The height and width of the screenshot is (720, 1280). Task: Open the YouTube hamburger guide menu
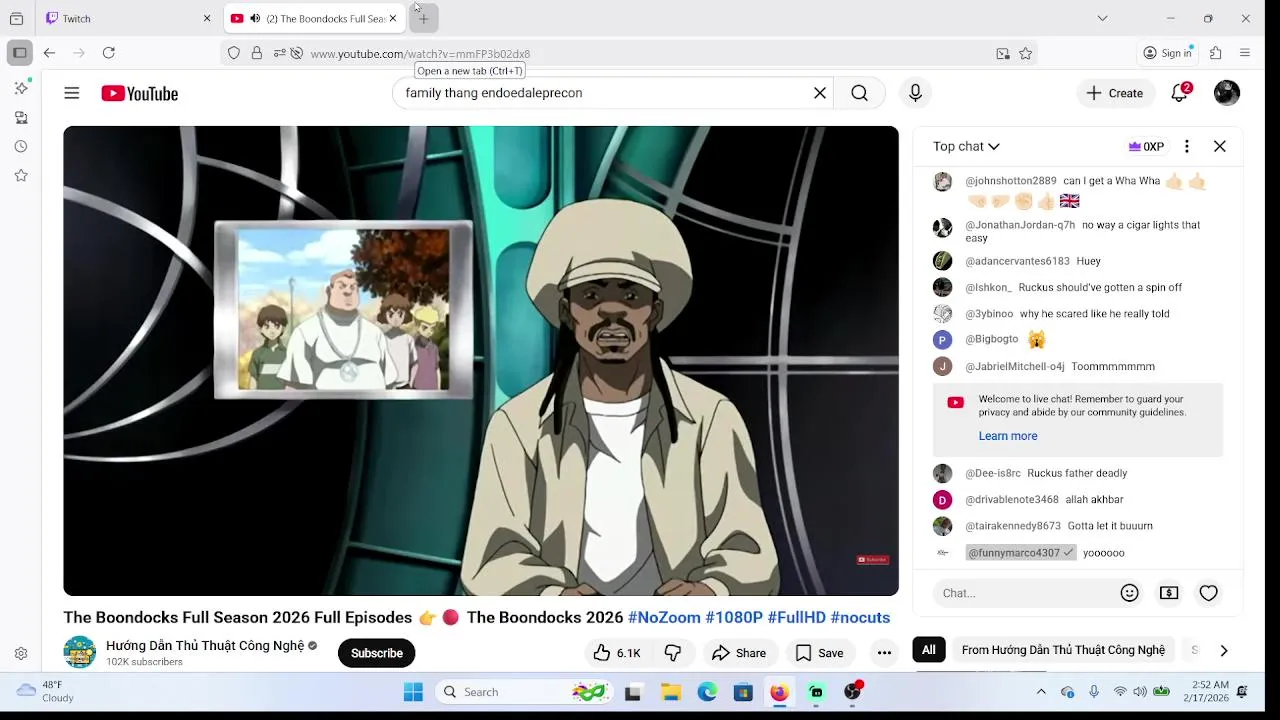(x=72, y=93)
